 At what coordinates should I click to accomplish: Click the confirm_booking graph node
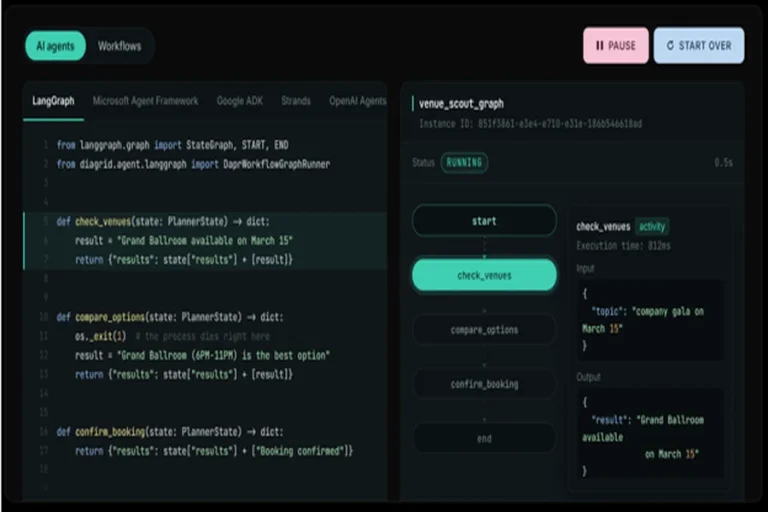484,384
